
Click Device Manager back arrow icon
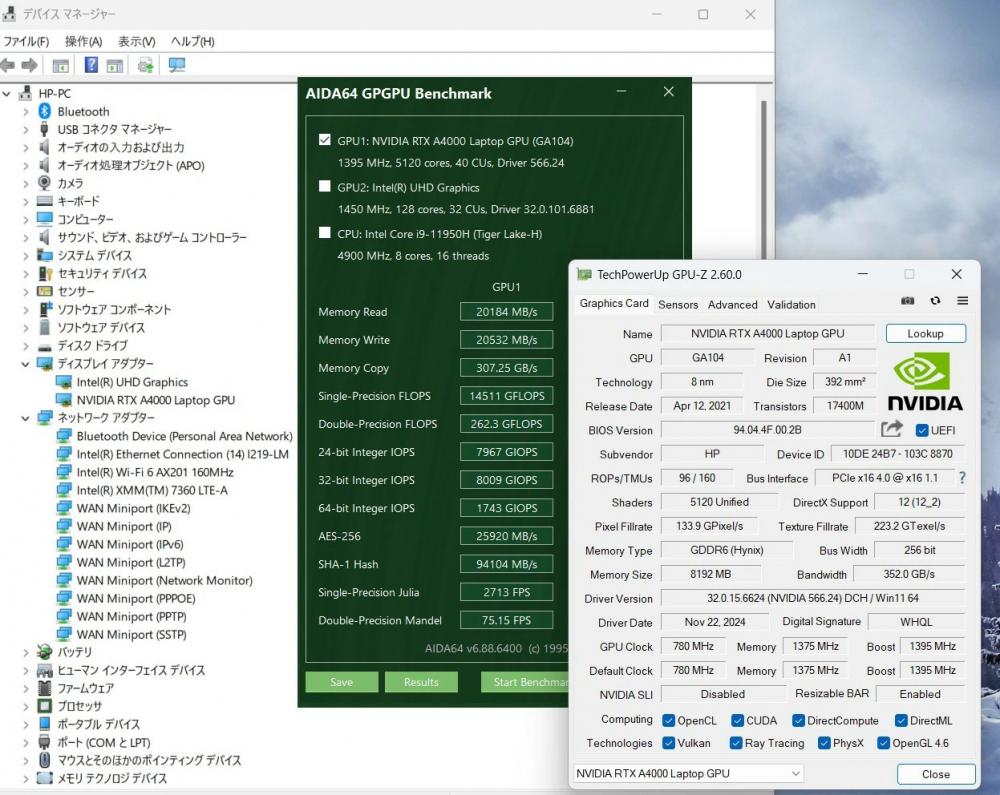click(8, 64)
